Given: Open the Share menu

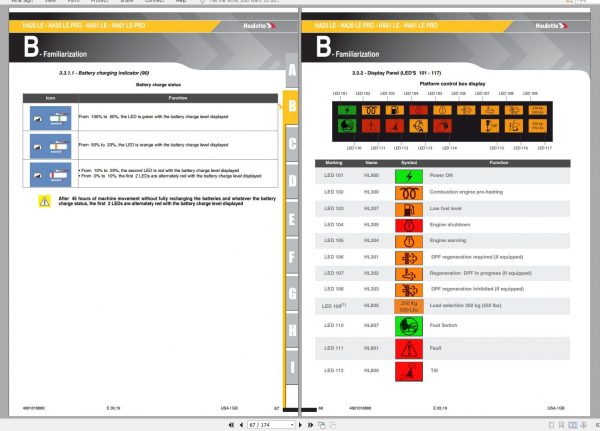Looking at the screenshot, I should pos(127,2).
